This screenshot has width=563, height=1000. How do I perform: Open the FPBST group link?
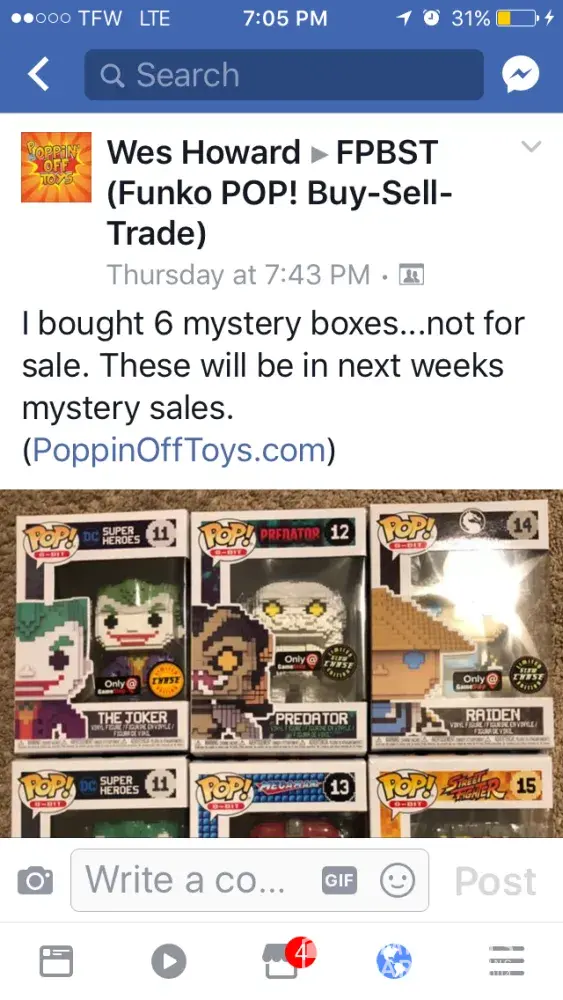coord(279,193)
